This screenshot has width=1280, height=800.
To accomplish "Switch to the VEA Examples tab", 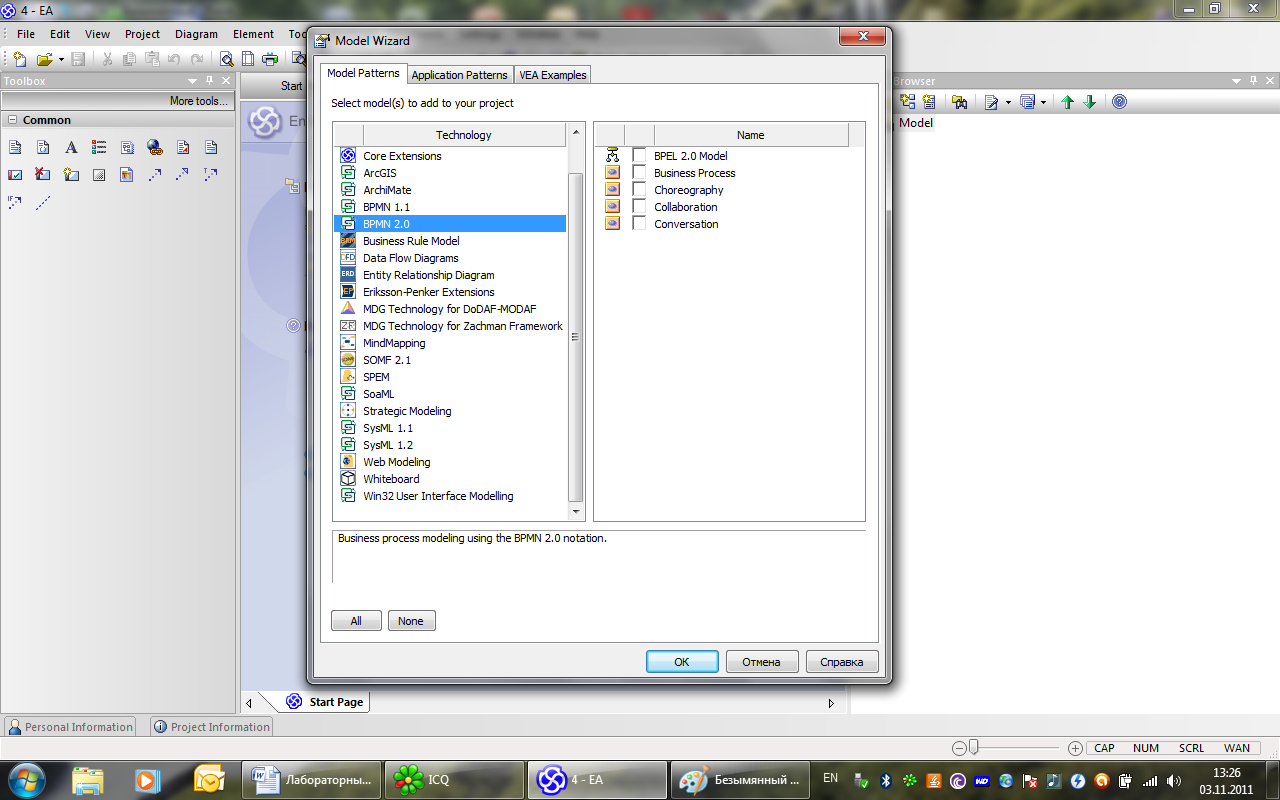I will pos(553,75).
